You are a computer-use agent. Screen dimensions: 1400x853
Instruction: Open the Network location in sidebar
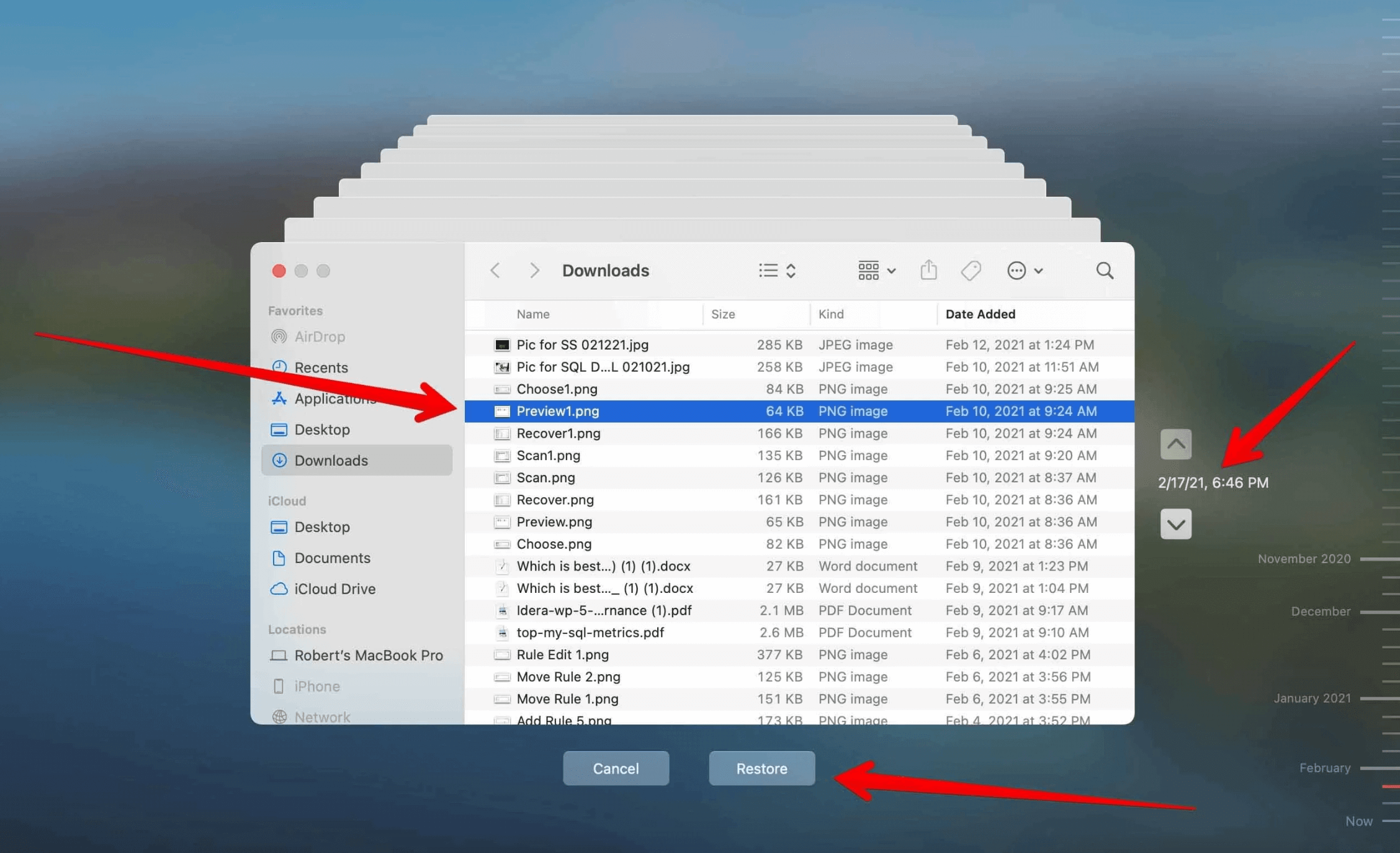[x=323, y=717]
